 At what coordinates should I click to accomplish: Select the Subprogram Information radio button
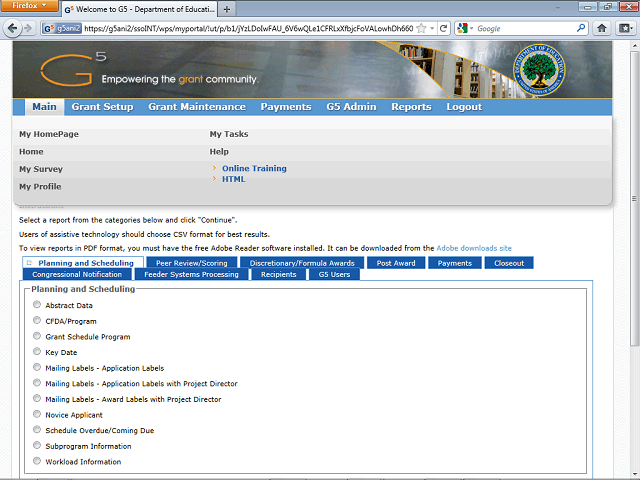(37, 445)
